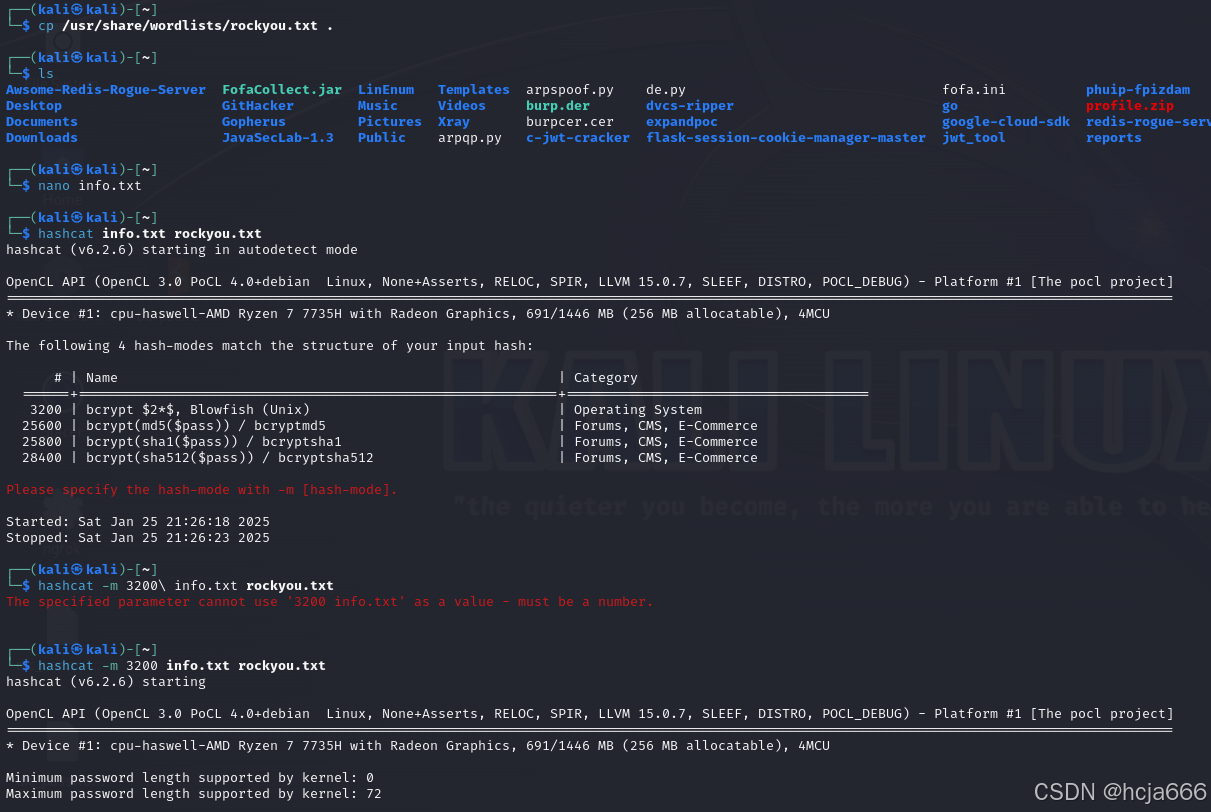Select the 'nano info.txt' command
The image size is (1211, 812).
(90, 186)
